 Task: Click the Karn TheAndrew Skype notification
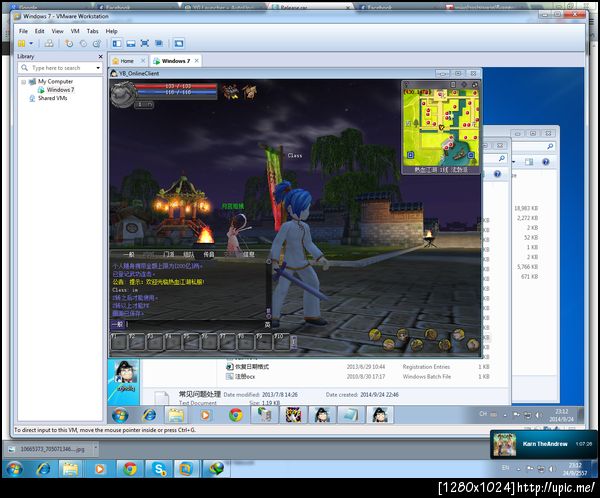coord(543,444)
